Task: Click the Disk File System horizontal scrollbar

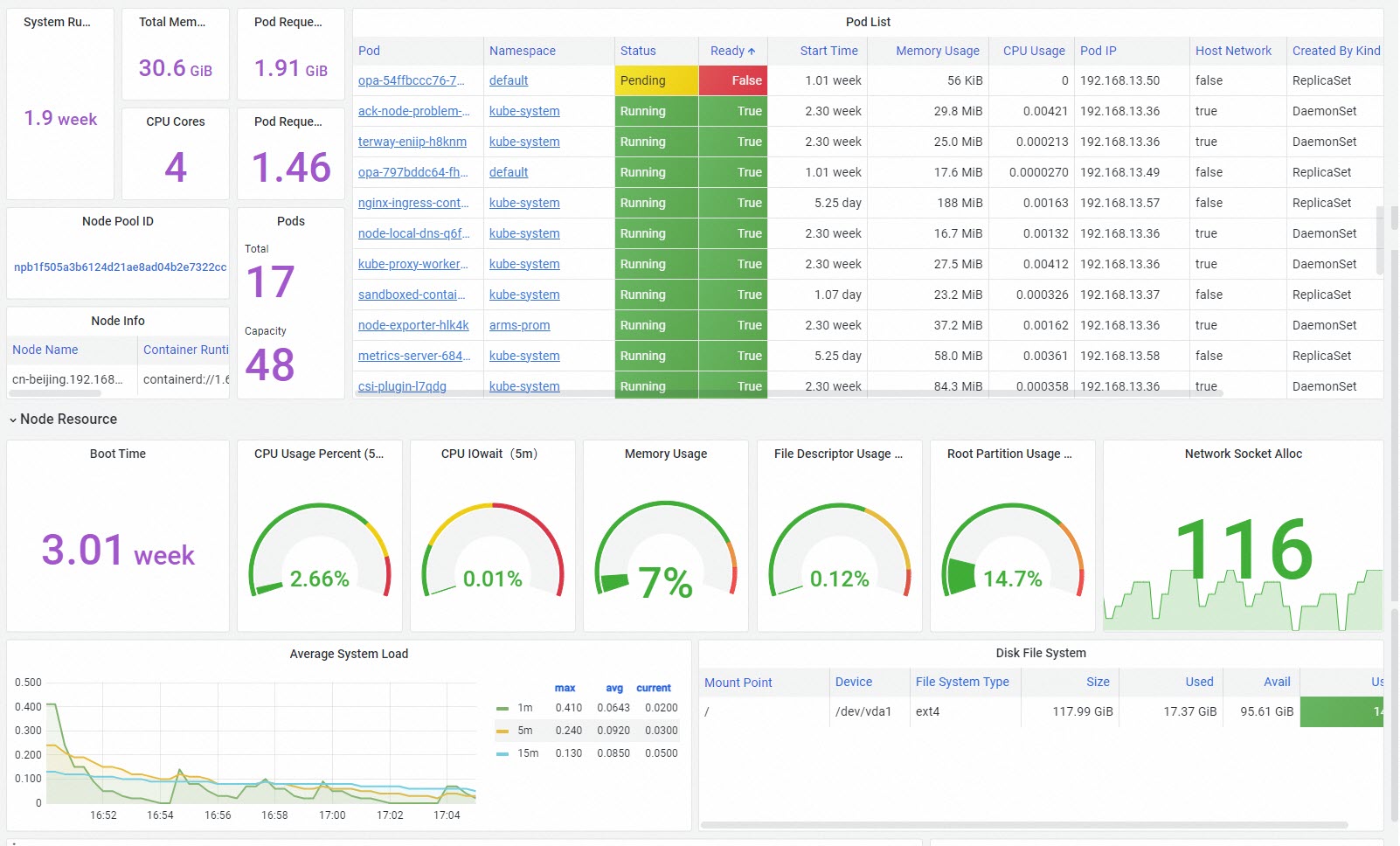Action: click(x=1024, y=825)
